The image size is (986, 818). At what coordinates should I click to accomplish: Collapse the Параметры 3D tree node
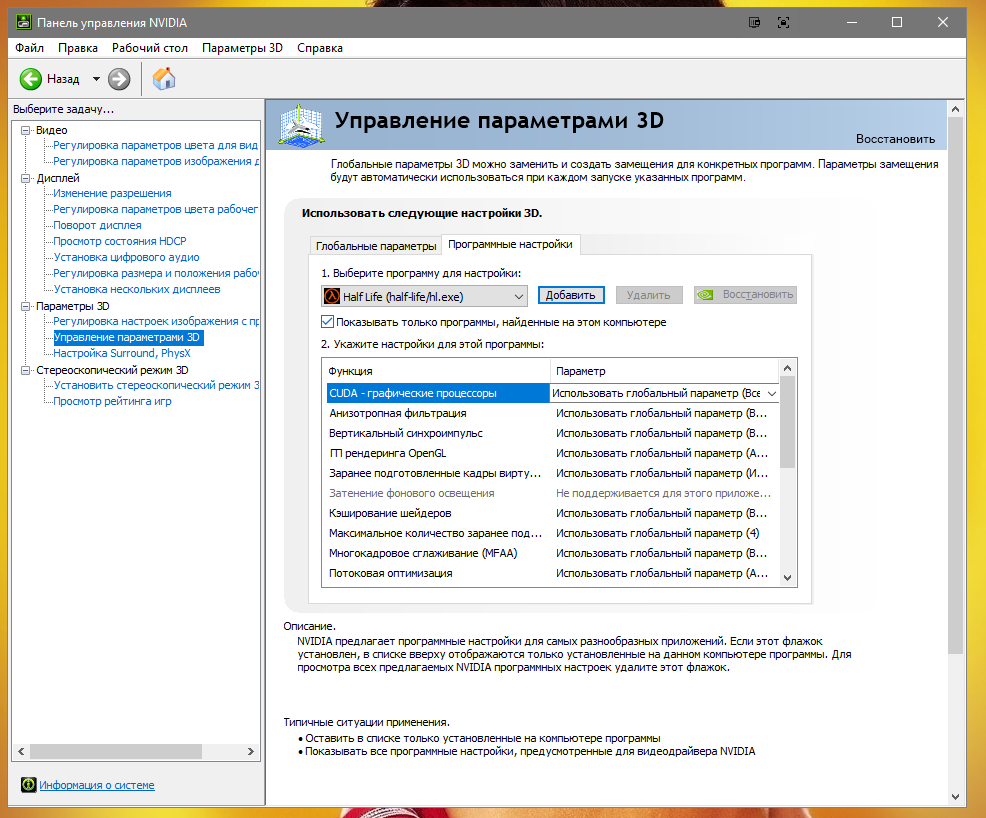point(26,306)
